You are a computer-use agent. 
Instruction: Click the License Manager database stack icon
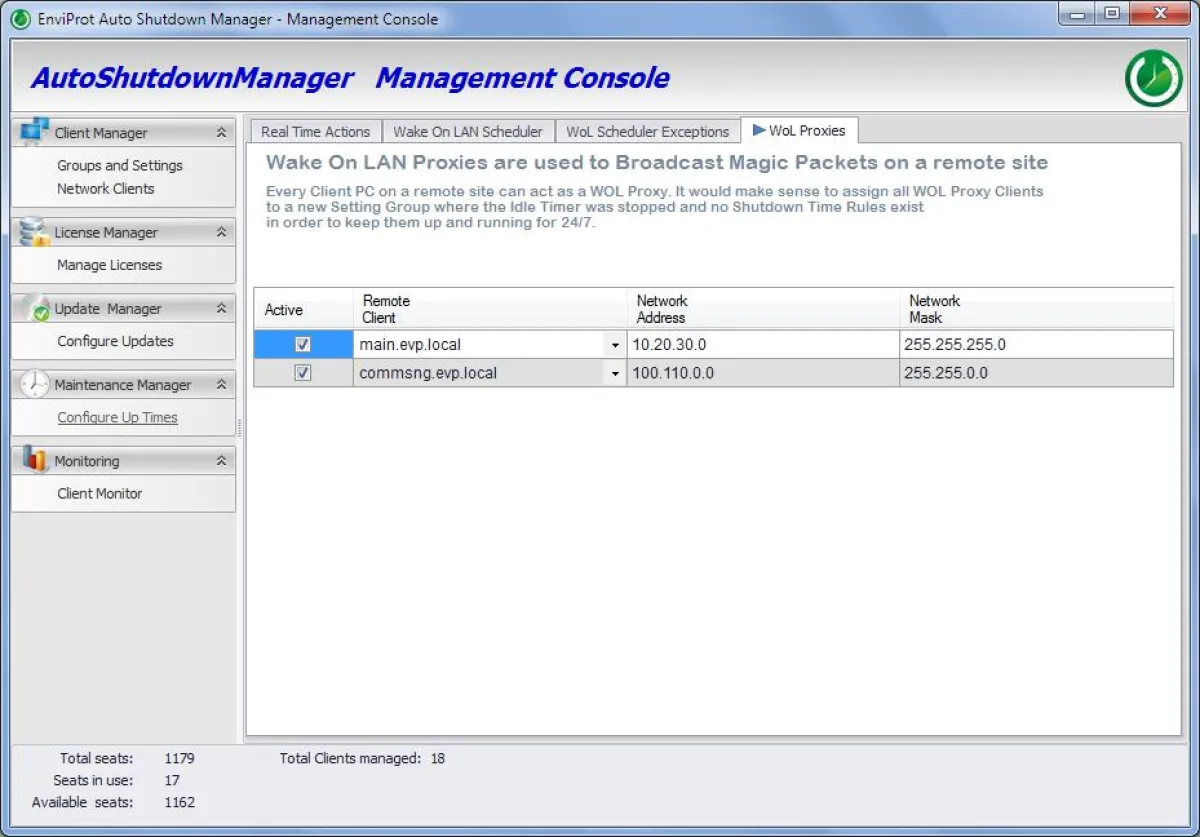(32, 231)
